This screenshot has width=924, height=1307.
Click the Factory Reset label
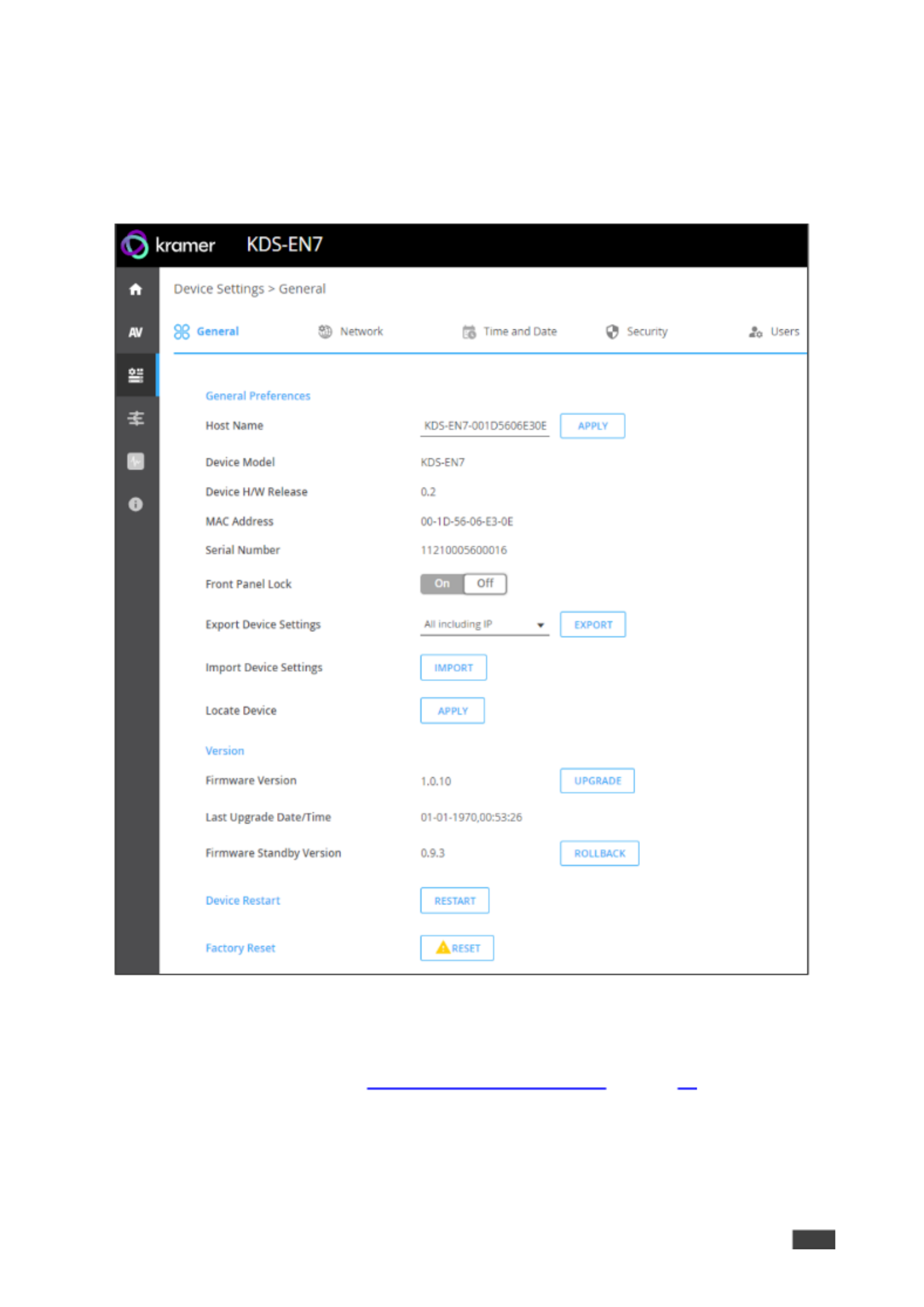click(241, 948)
